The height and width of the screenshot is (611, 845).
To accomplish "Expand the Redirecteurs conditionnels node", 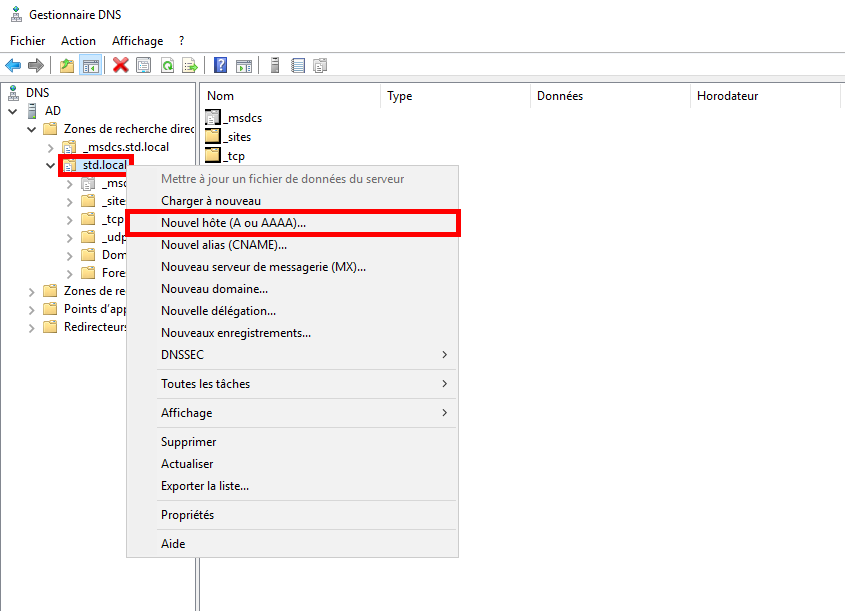I will point(31,327).
